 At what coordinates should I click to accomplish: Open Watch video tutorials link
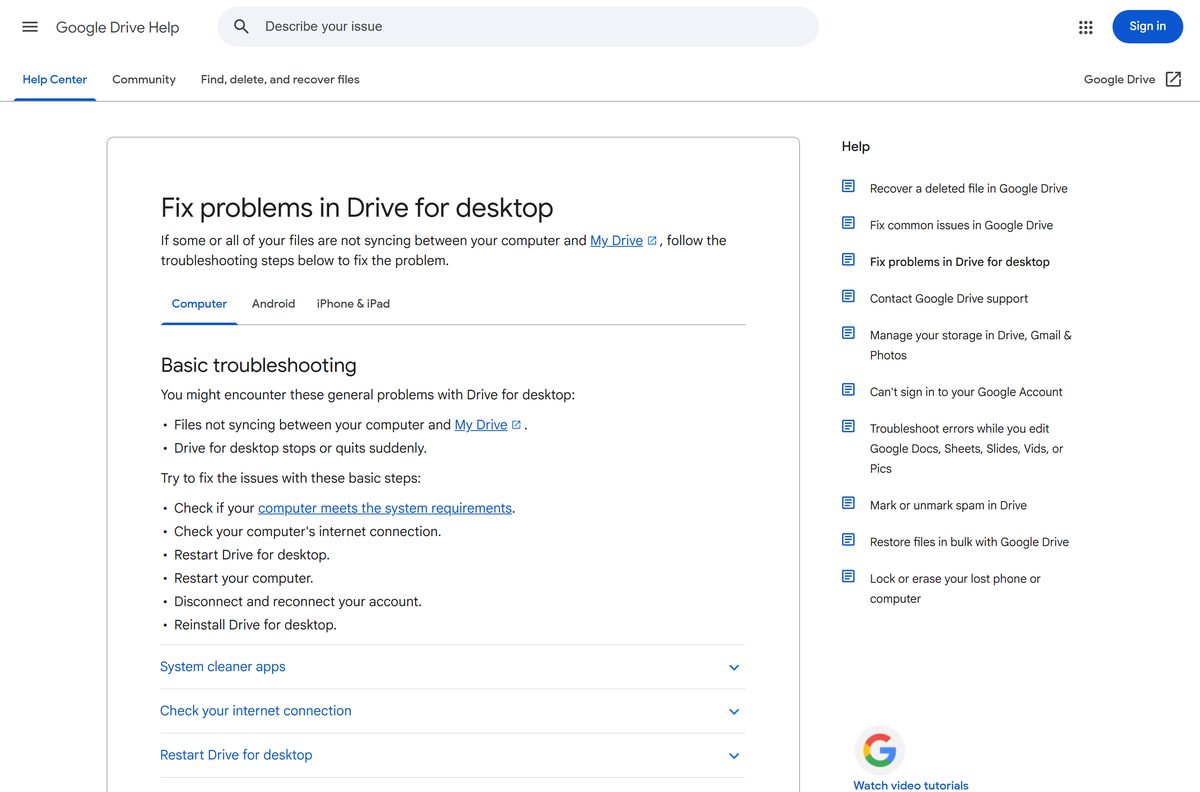[911, 785]
